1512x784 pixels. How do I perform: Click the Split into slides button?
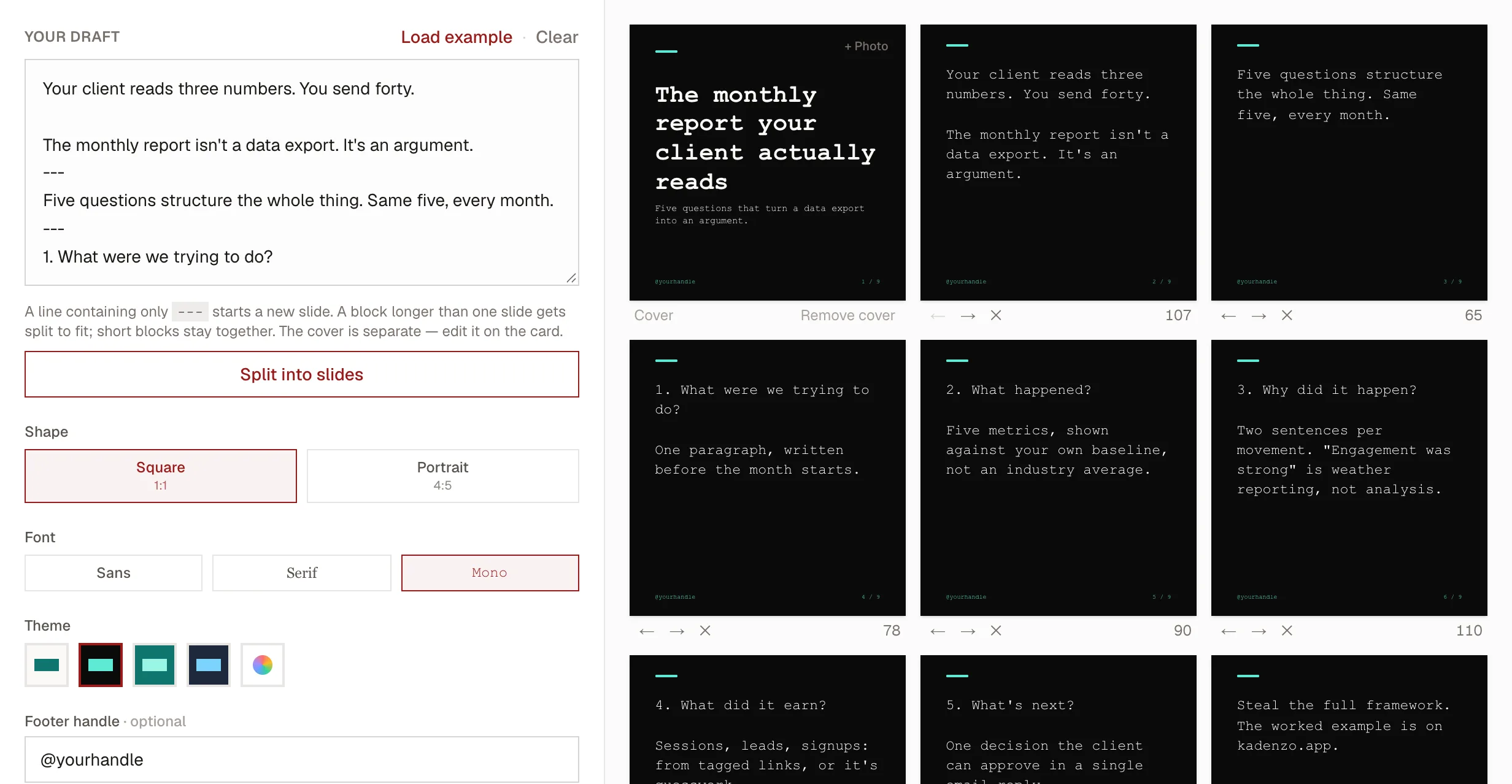(x=302, y=374)
